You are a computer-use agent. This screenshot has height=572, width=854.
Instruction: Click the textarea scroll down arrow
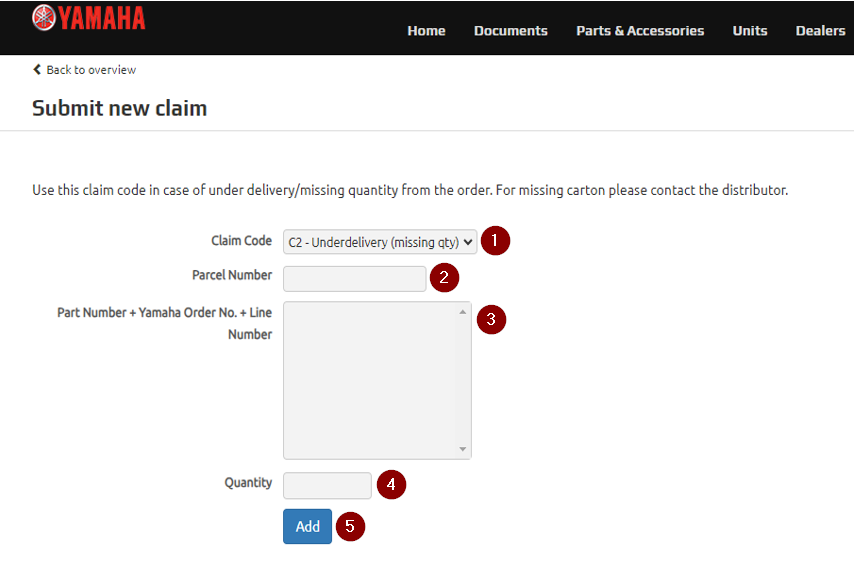point(462,449)
